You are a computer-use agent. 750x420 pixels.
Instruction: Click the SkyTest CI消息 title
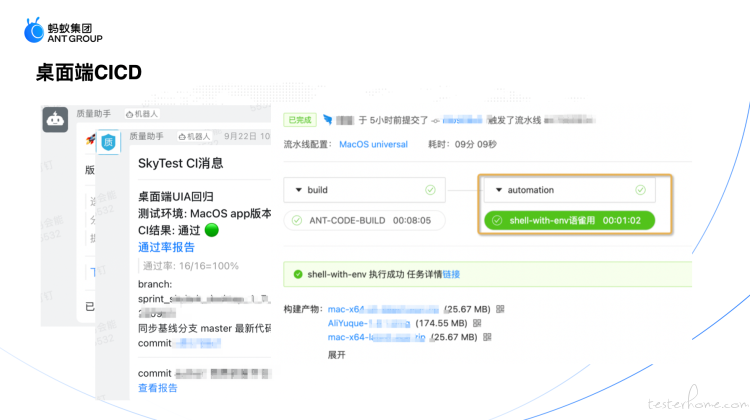181,164
